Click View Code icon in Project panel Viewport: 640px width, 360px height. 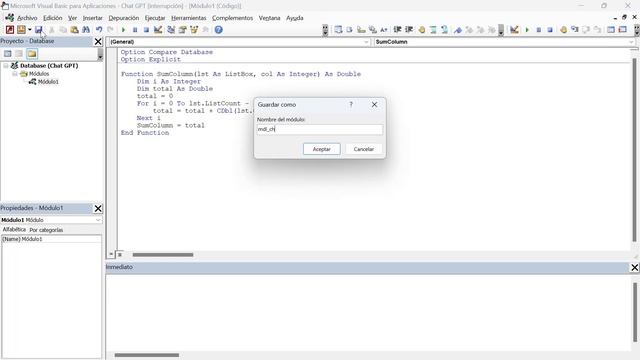coord(8,54)
